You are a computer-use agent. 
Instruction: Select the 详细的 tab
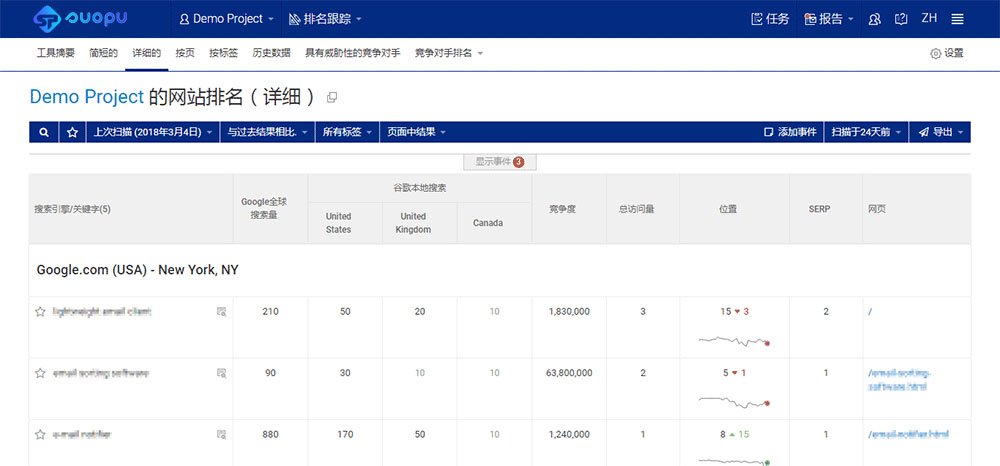coord(147,54)
